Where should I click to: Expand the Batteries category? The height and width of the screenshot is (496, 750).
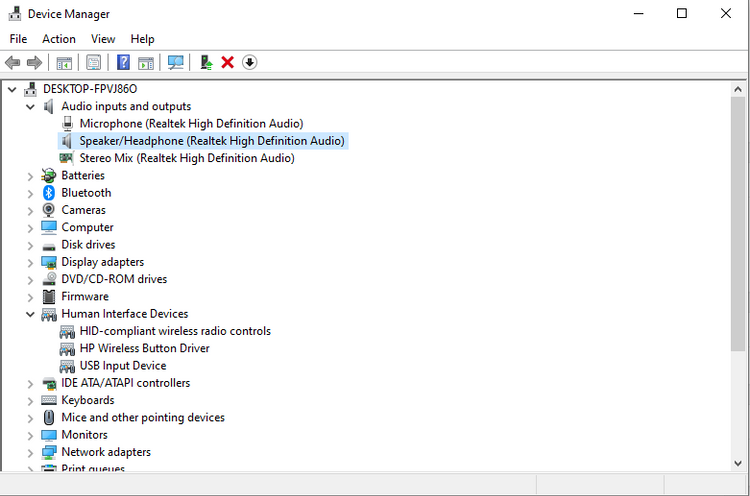click(30, 176)
